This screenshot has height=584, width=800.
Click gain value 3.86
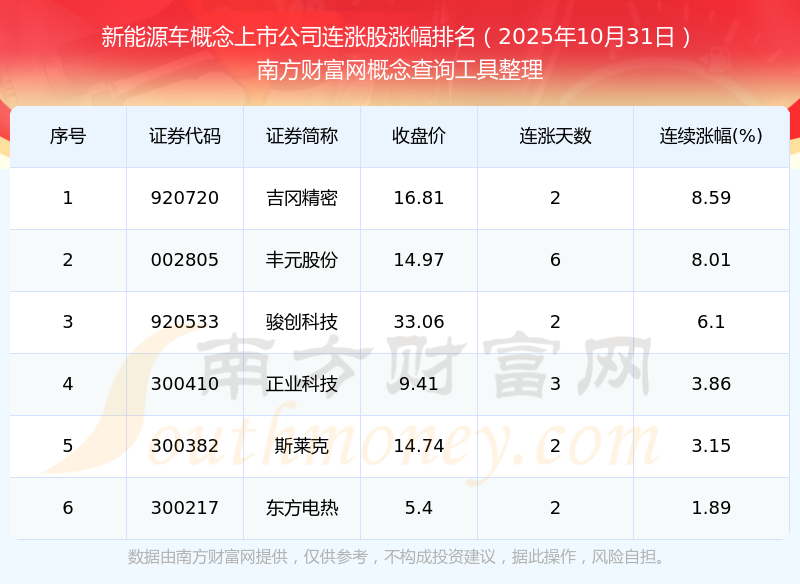point(711,384)
